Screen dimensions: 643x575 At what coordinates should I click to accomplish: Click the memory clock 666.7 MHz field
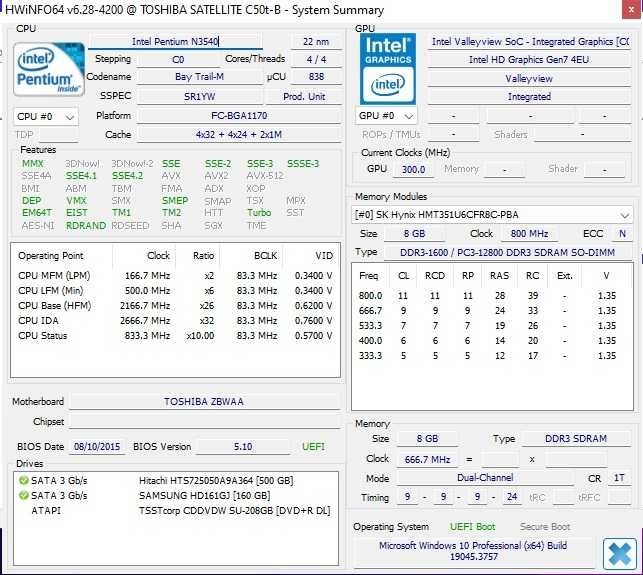427,460
